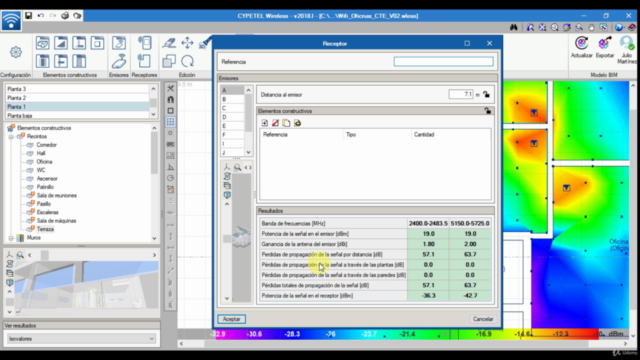Screen dimensions: 640x360
Task: Click the Tipo column header
Action: (377, 135)
